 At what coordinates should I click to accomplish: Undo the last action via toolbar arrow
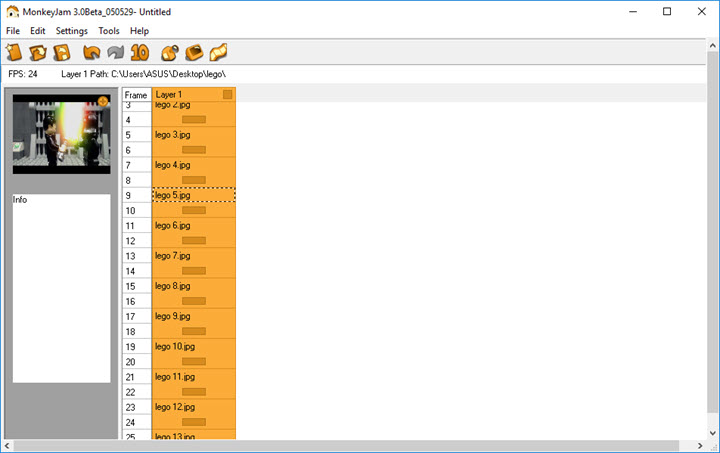[91, 53]
